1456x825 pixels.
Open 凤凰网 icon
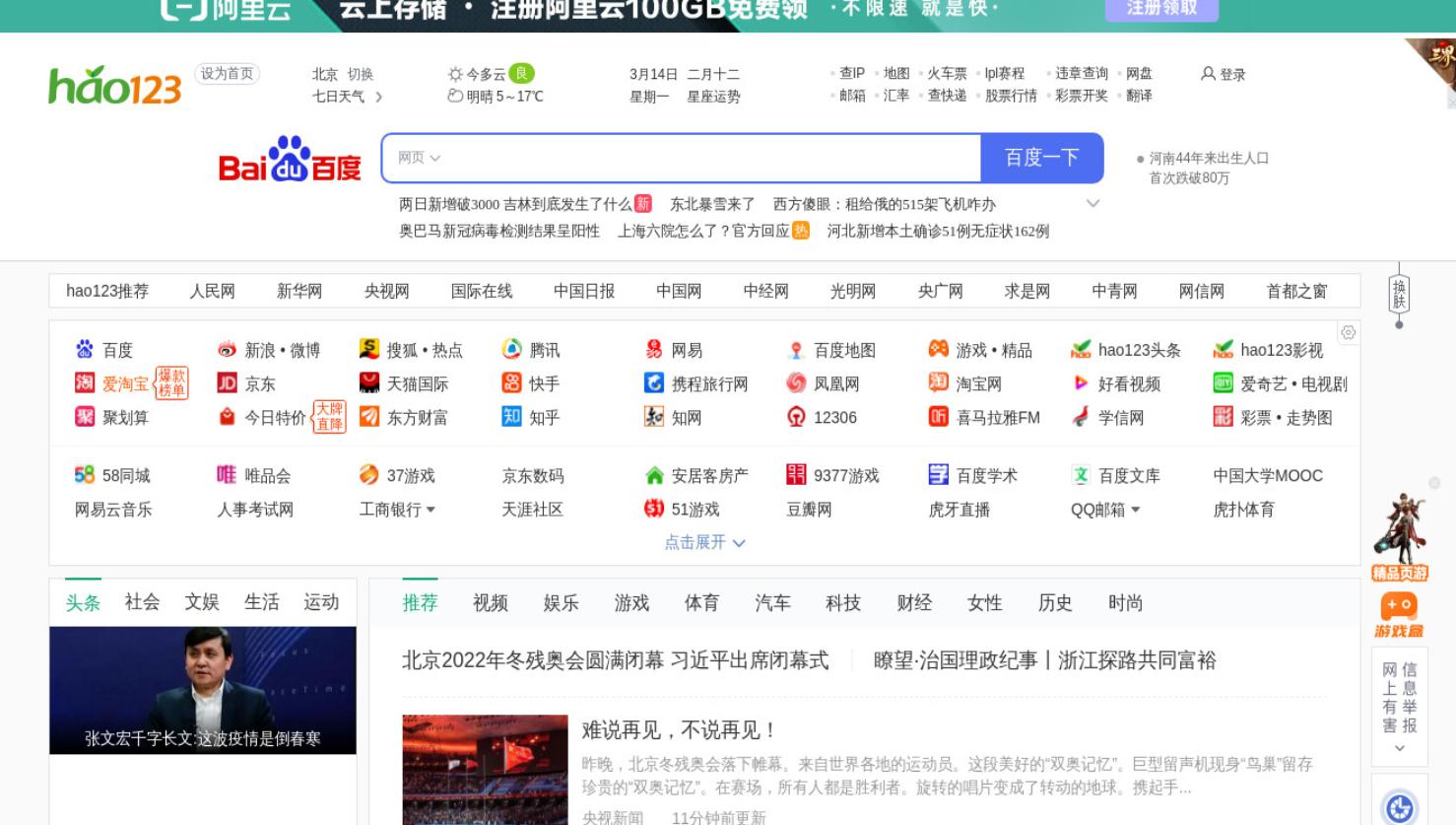pyautogui.click(x=796, y=383)
